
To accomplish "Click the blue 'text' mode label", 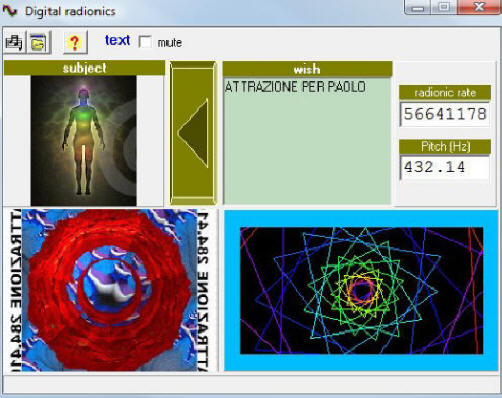I will coord(117,40).
